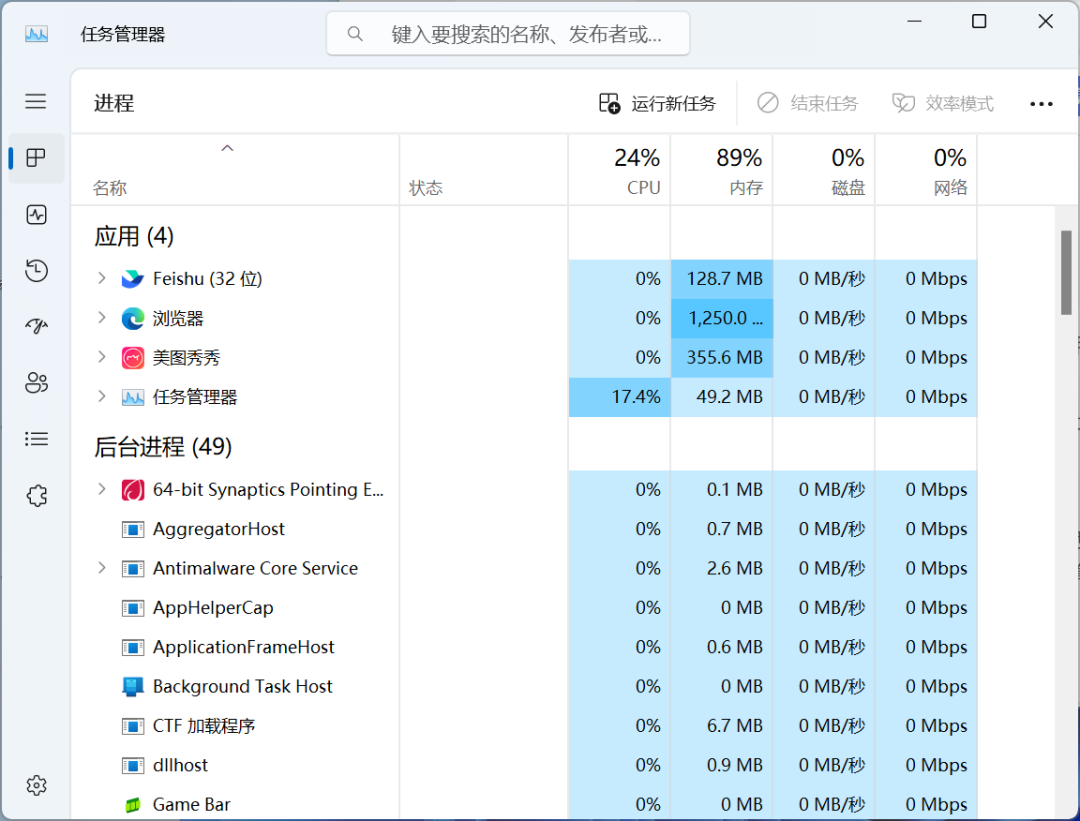
Task: Click 运行新任务 button
Action: coord(657,103)
